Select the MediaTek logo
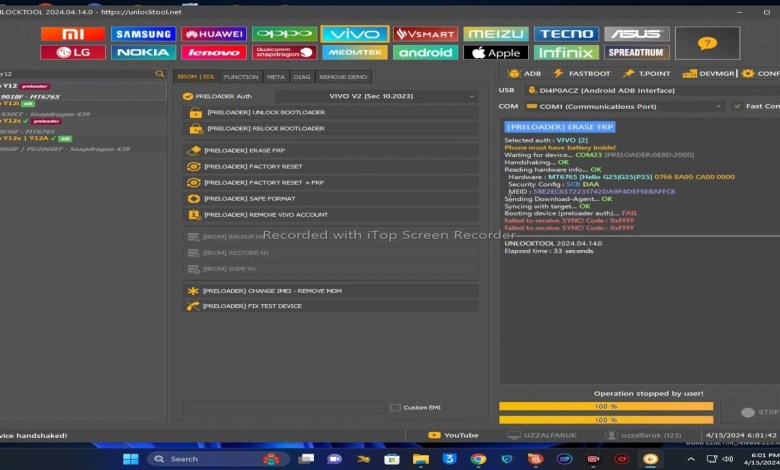Screen dimensions: 780x470 point(355,52)
